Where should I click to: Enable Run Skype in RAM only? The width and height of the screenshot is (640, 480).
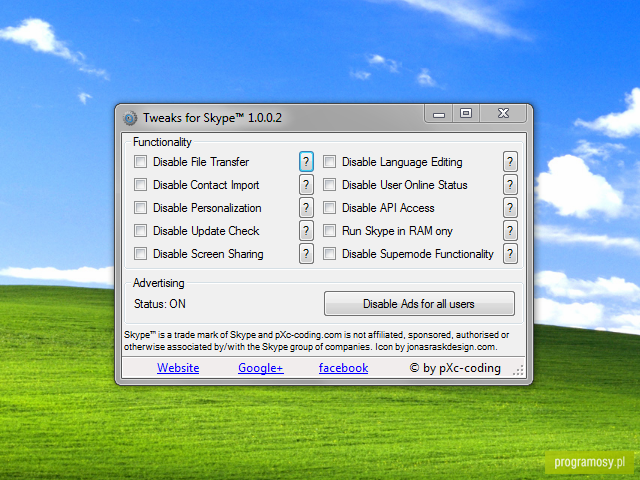(329, 231)
